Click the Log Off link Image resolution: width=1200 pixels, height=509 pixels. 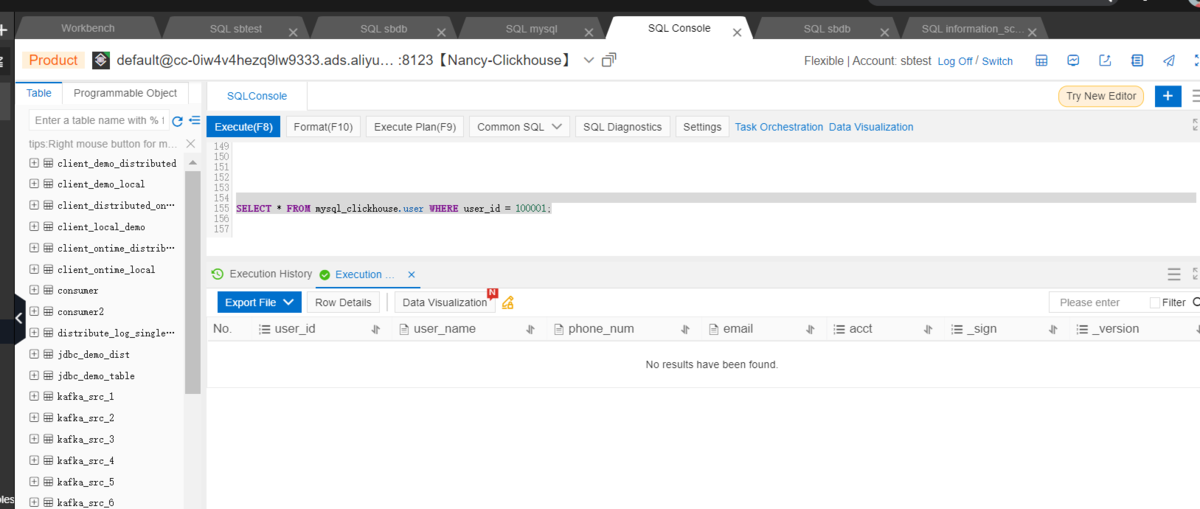point(955,61)
